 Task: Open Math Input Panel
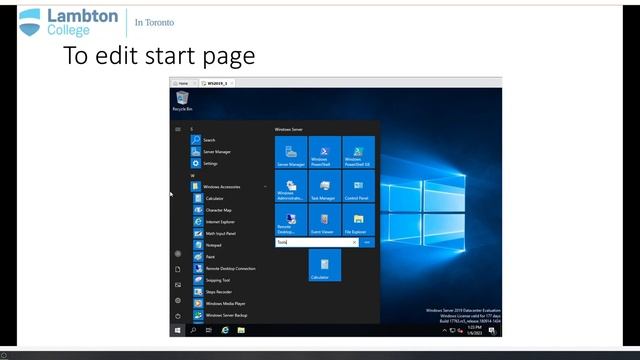click(215, 233)
